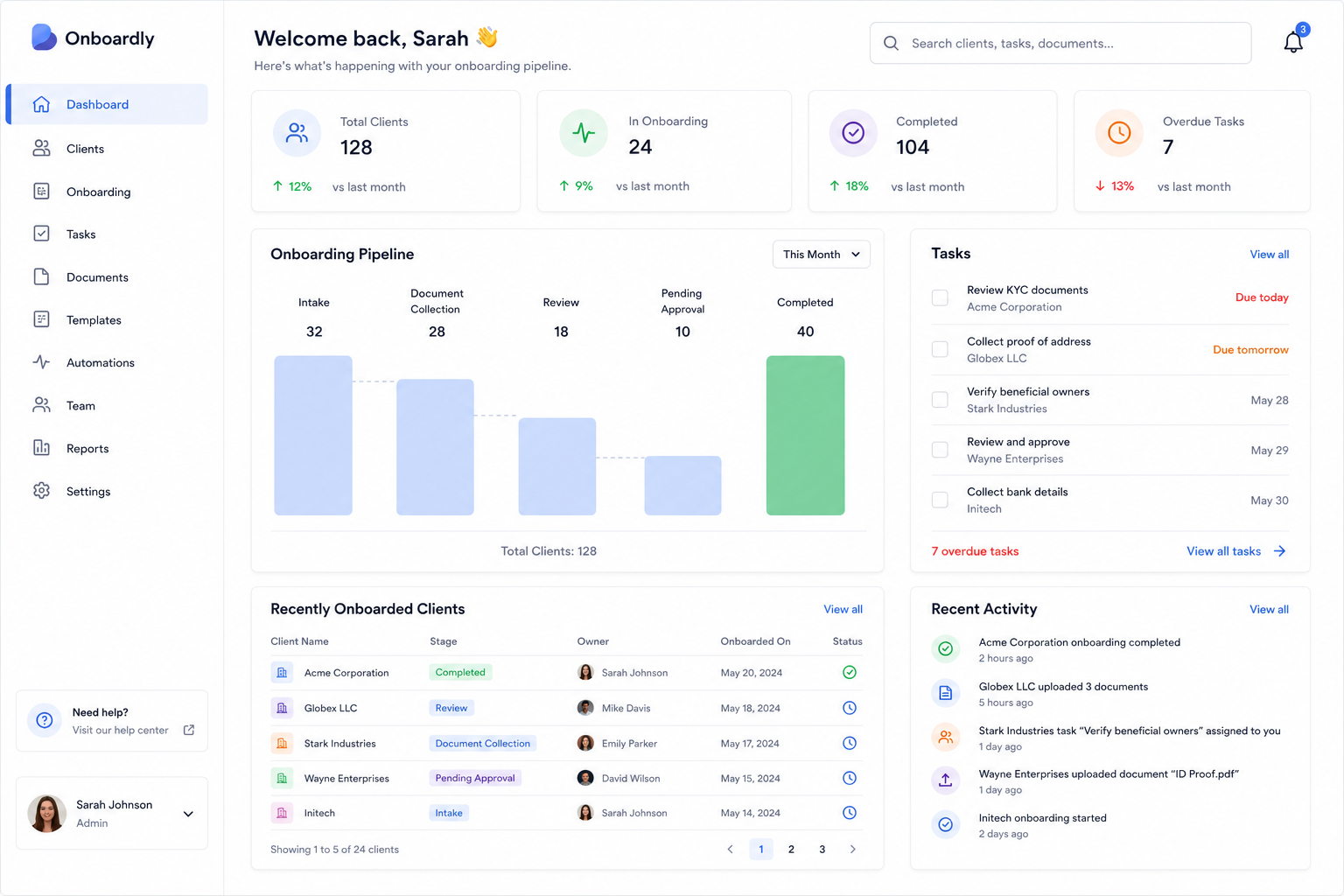Click the Initech building icon in table
This screenshot has width=1344, height=896.
click(282, 813)
